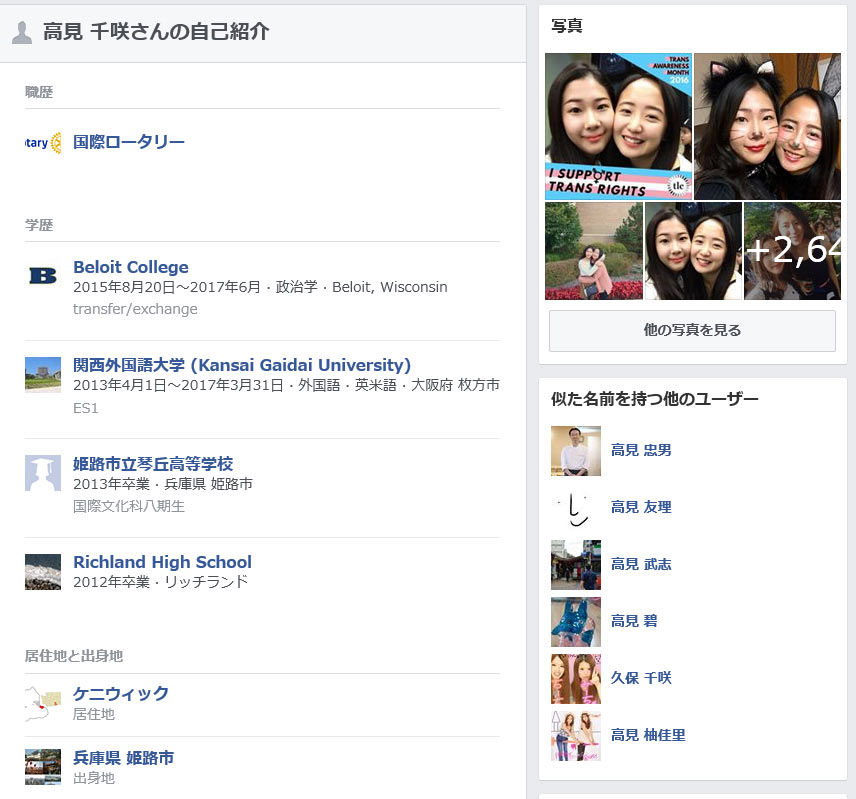Click Beloit College date and major line

(260, 287)
